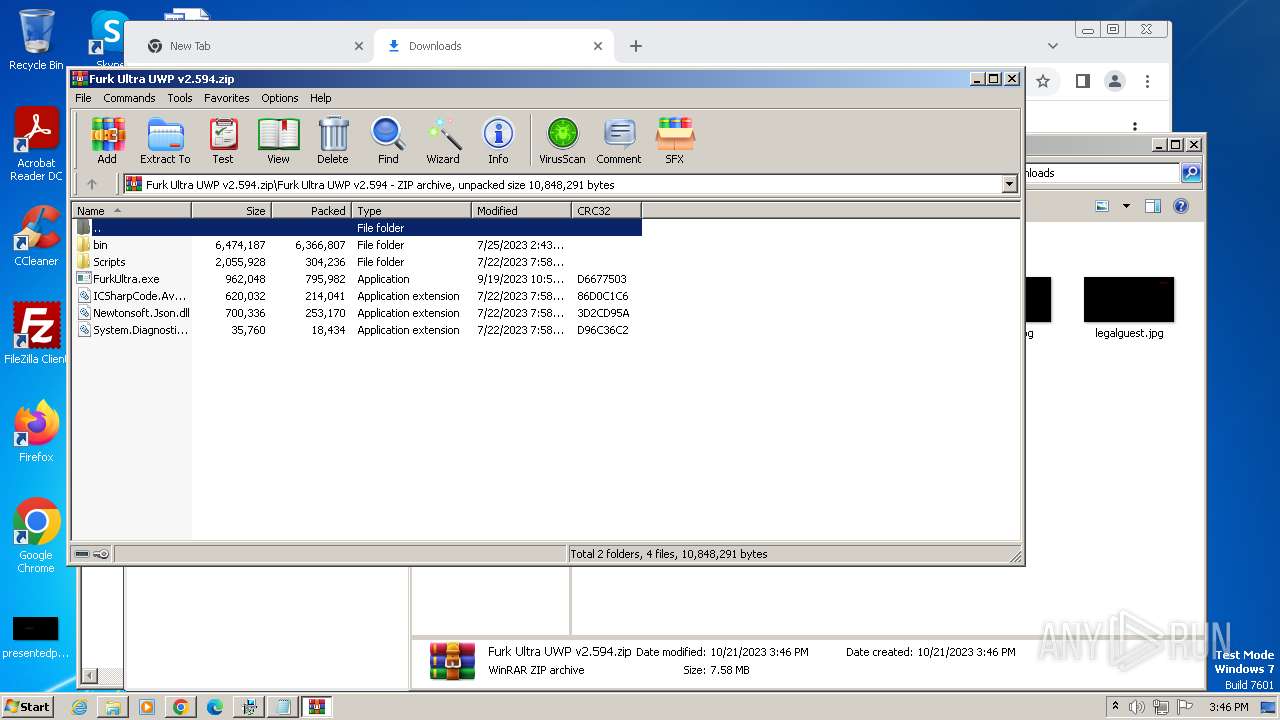The width and height of the screenshot is (1280, 720).
Task: Open the Recycle Bin desktop icon
Action: pyautogui.click(x=36, y=40)
